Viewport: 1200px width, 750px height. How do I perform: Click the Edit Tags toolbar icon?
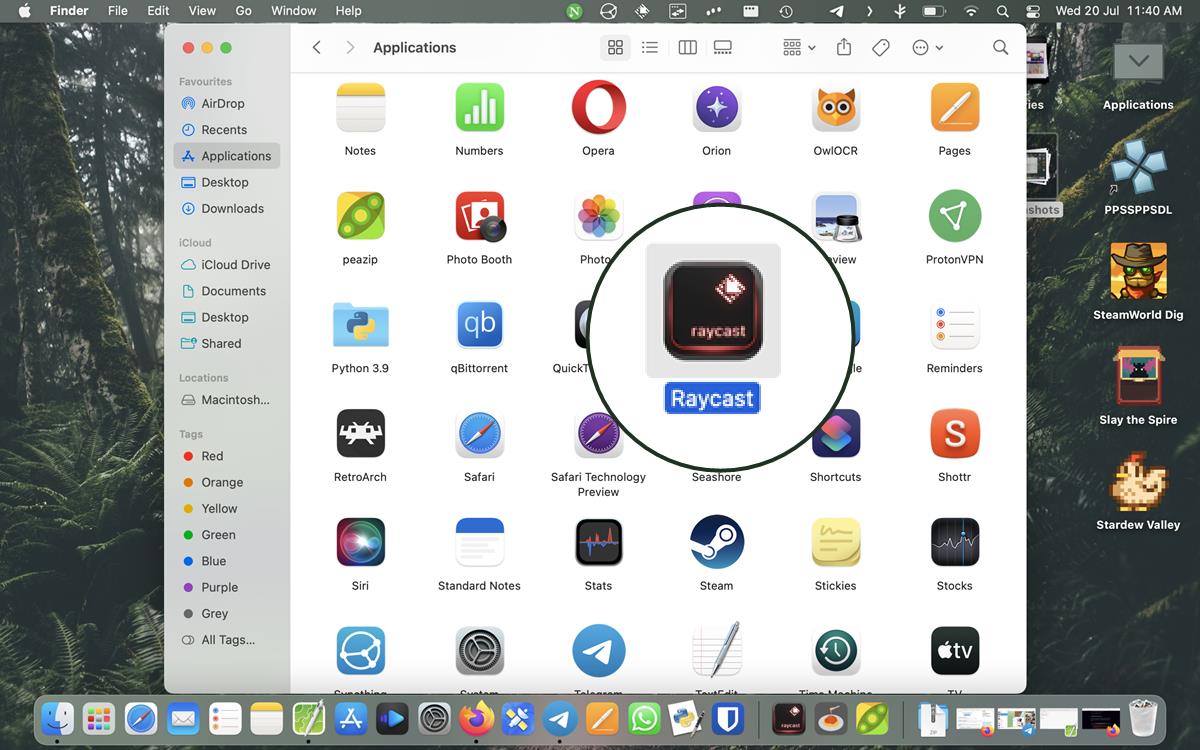881,47
